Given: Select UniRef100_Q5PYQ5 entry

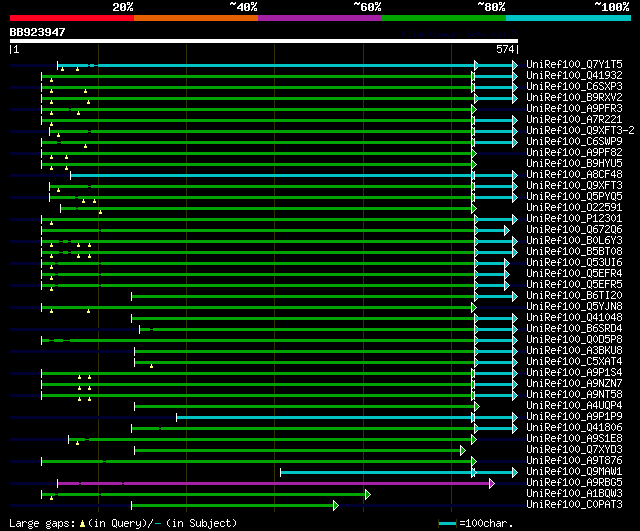Looking at the screenshot, I should 574,197.
